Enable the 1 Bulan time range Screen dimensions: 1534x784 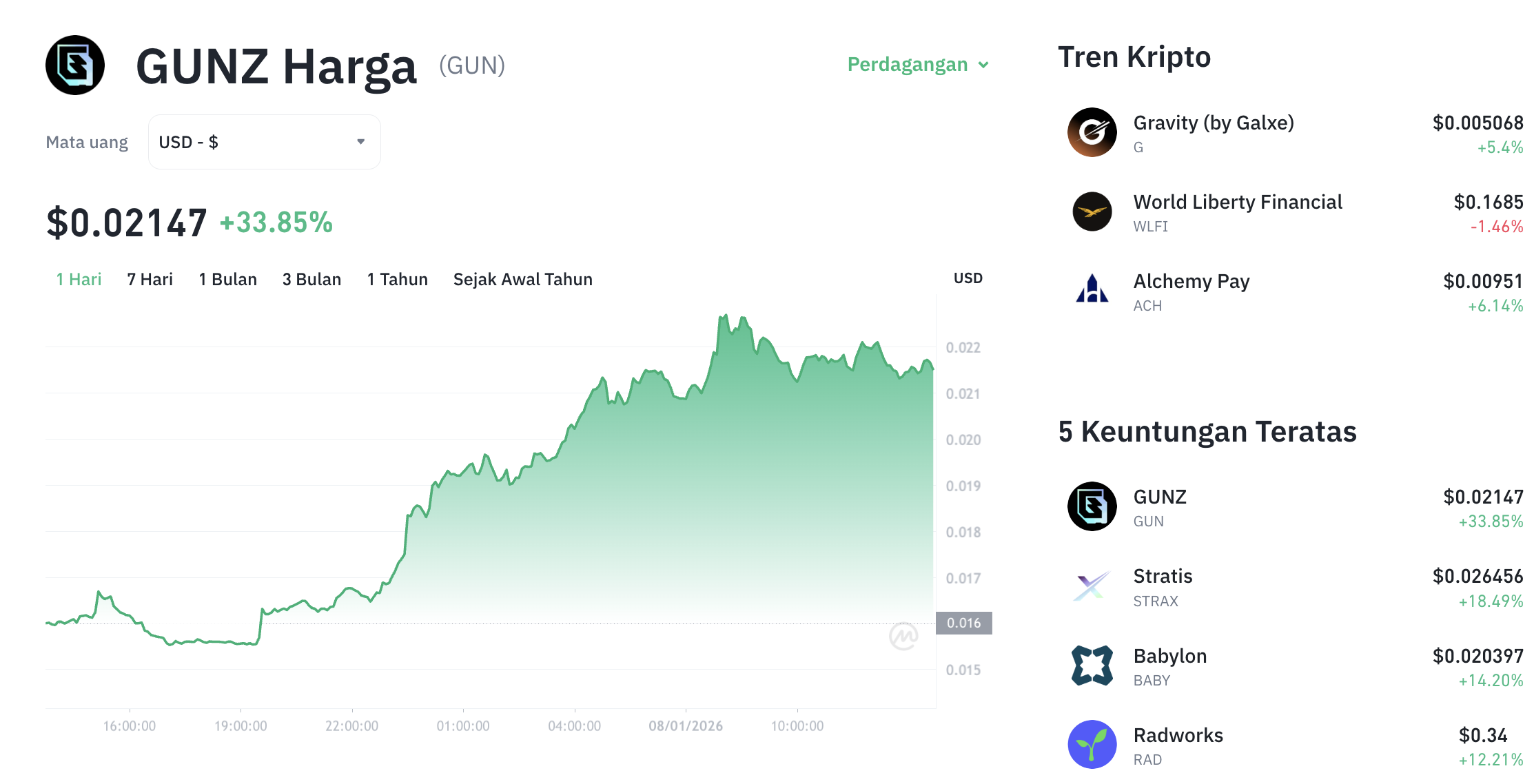pos(227,279)
